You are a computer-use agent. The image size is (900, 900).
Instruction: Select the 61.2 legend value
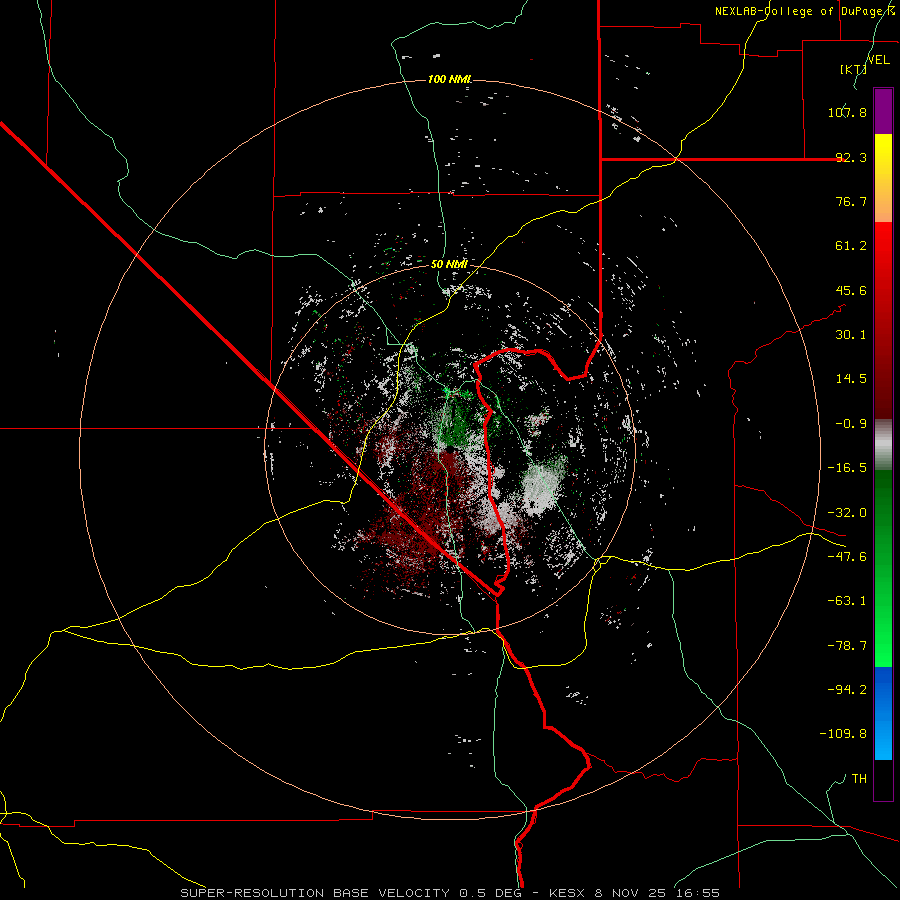pyautogui.click(x=851, y=246)
